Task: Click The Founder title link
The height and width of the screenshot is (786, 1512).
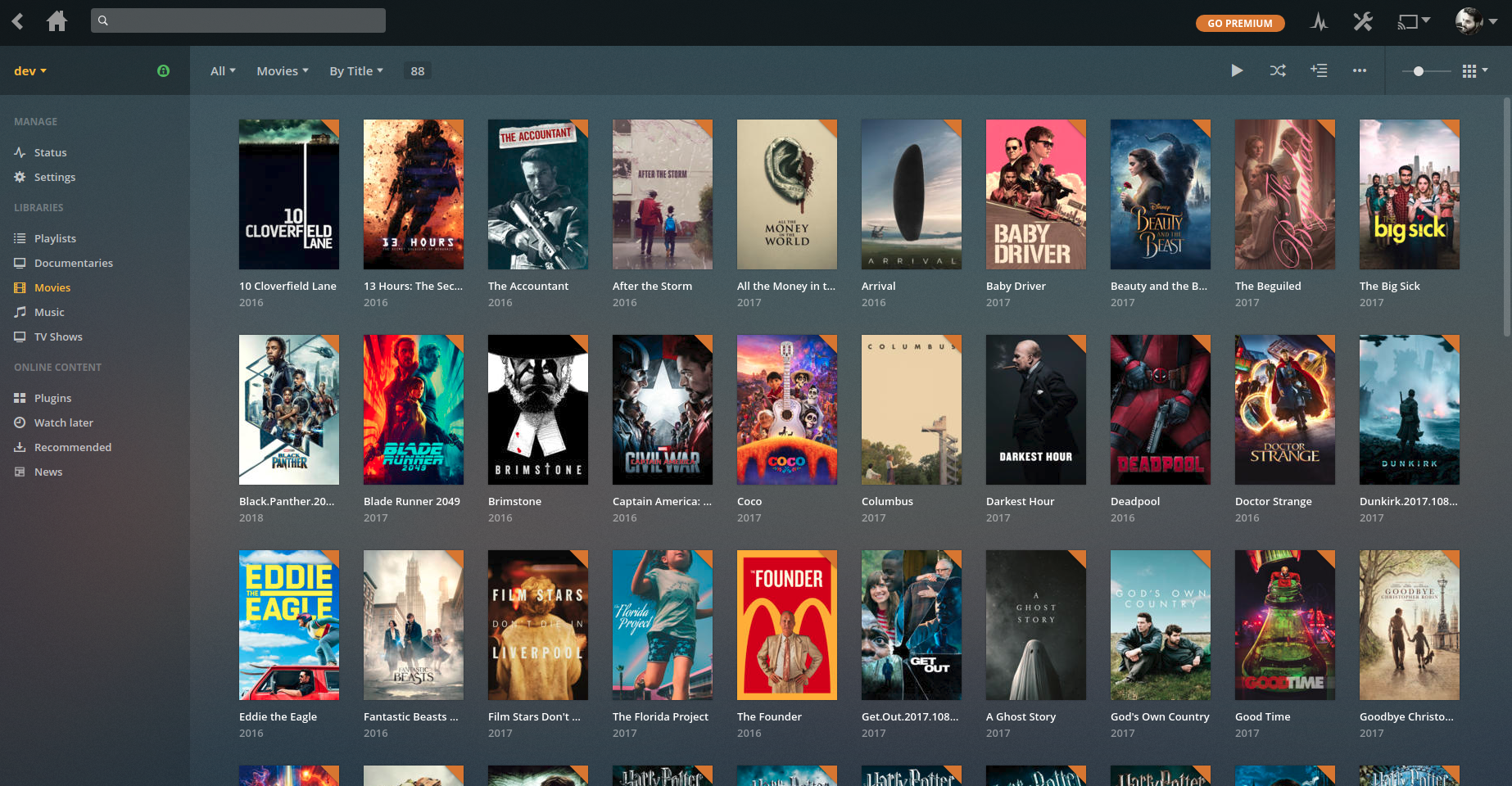Action: pos(769,716)
